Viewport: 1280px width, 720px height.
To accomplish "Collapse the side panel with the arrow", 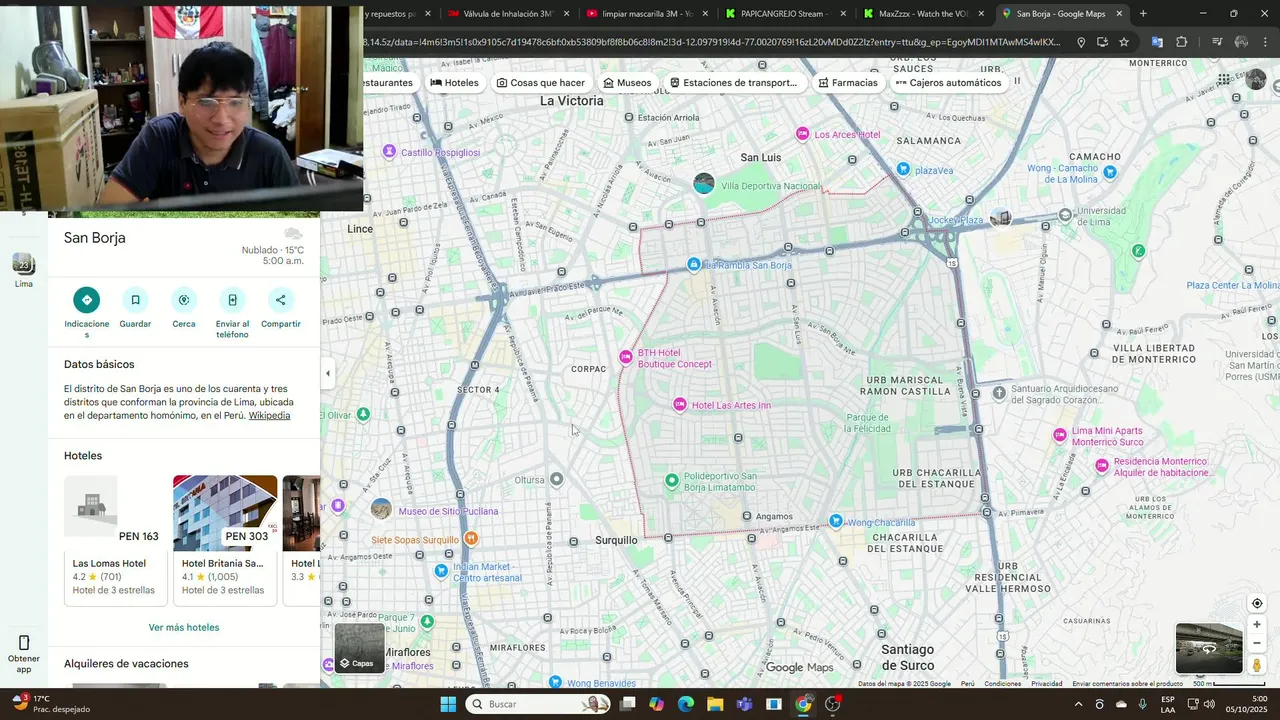I will click(328, 373).
